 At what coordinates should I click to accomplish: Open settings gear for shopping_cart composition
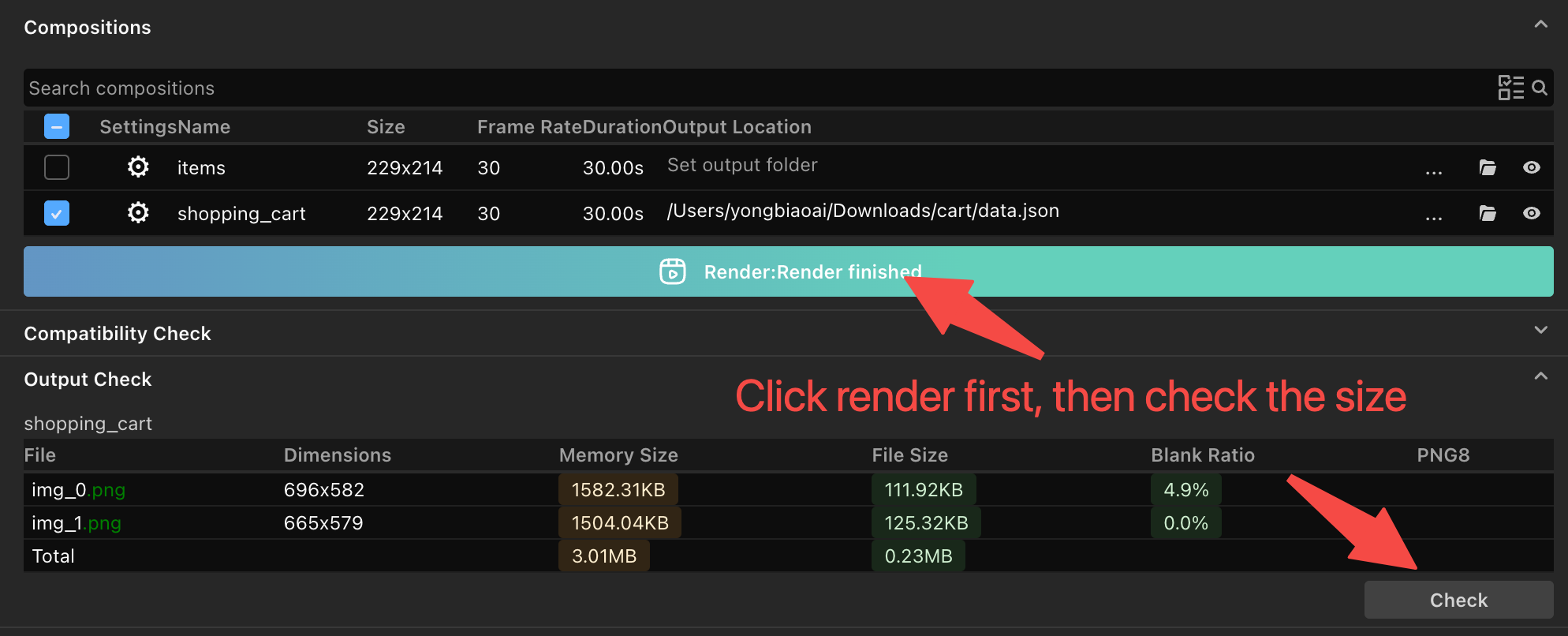tap(138, 213)
